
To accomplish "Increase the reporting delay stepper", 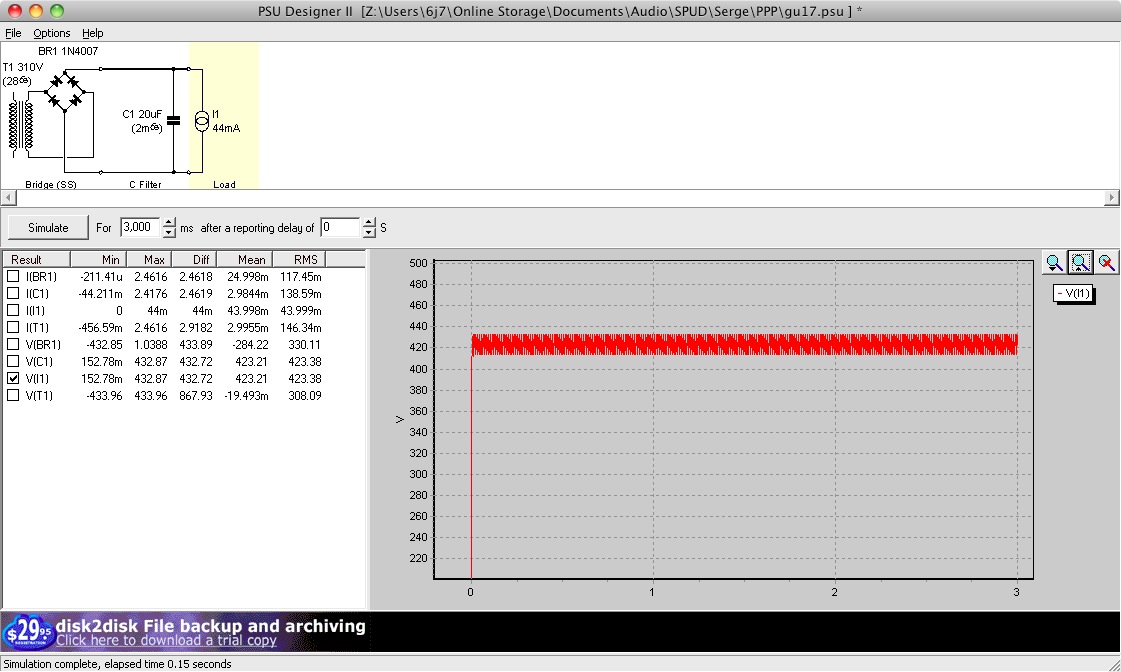I will point(369,222).
